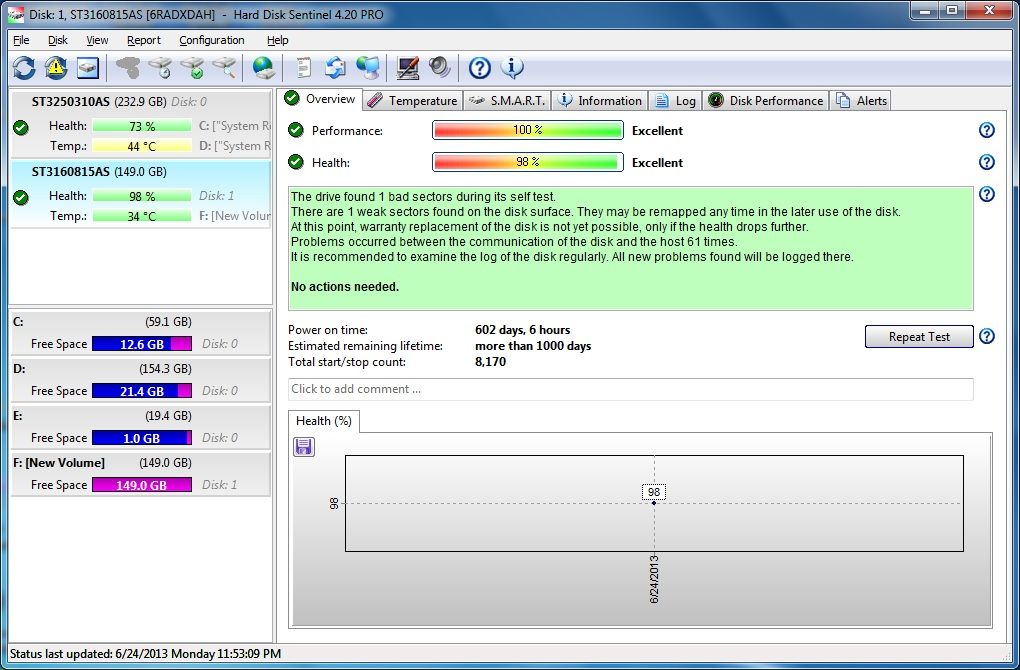This screenshot has height=670, width=1020.
Task: Select the Health (%) graph tab
Action: click(x=324, y=421)
